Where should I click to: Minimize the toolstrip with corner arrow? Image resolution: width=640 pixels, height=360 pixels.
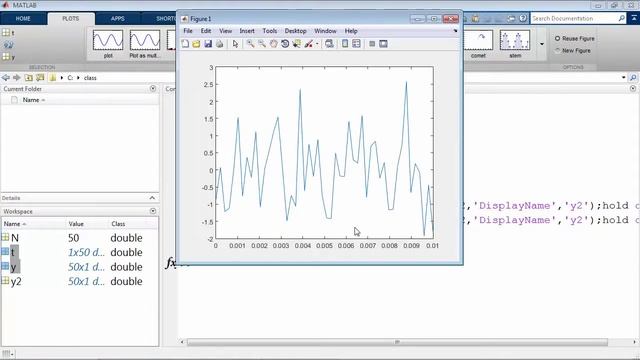[x=634, y=18]
